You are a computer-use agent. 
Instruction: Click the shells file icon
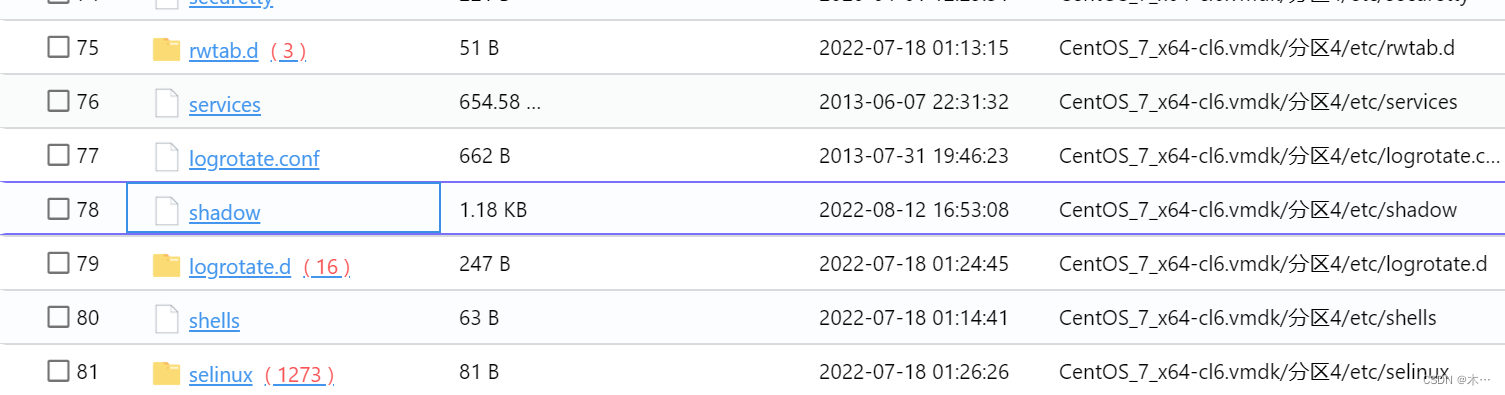click(x=166, y=320)
